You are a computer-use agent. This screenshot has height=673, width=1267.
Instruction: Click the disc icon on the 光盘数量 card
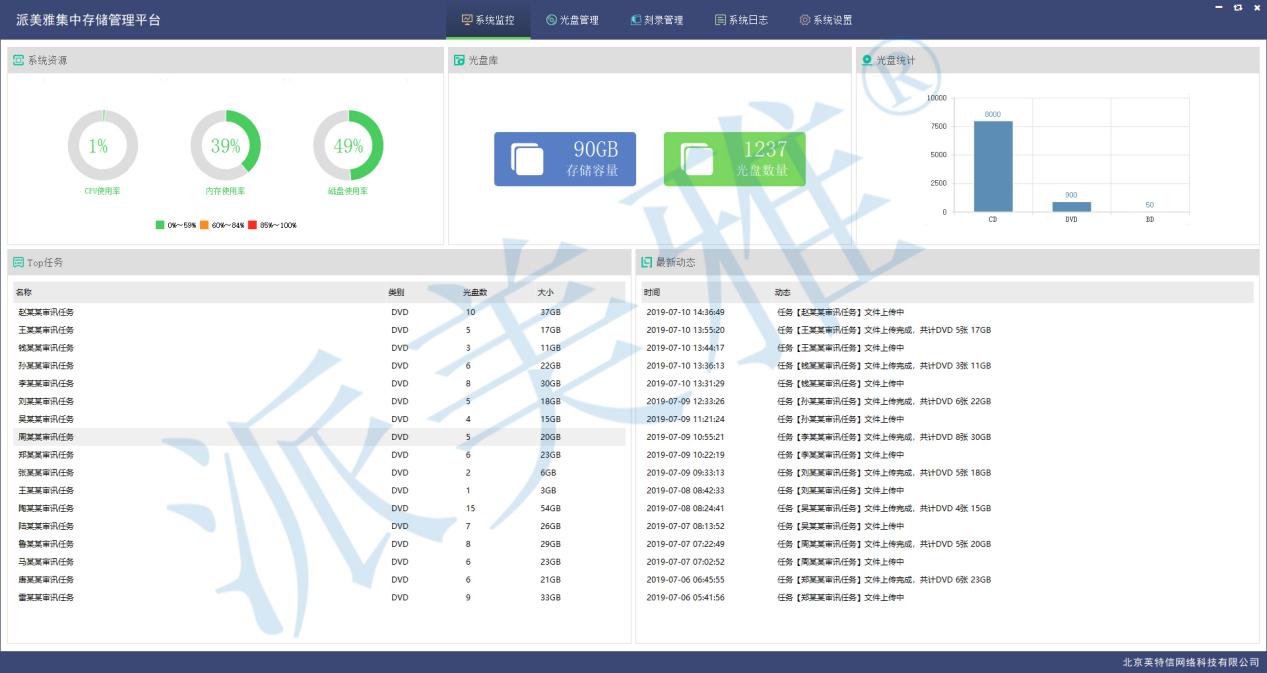pos(697,159)
